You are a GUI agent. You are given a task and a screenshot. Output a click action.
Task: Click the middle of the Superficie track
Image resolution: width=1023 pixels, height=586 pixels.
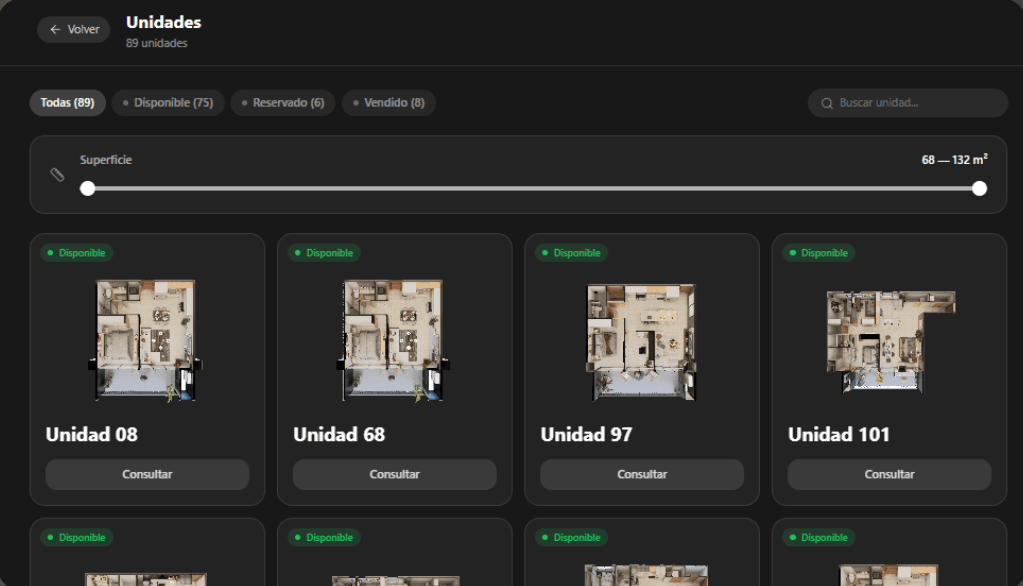pos(533,189)
